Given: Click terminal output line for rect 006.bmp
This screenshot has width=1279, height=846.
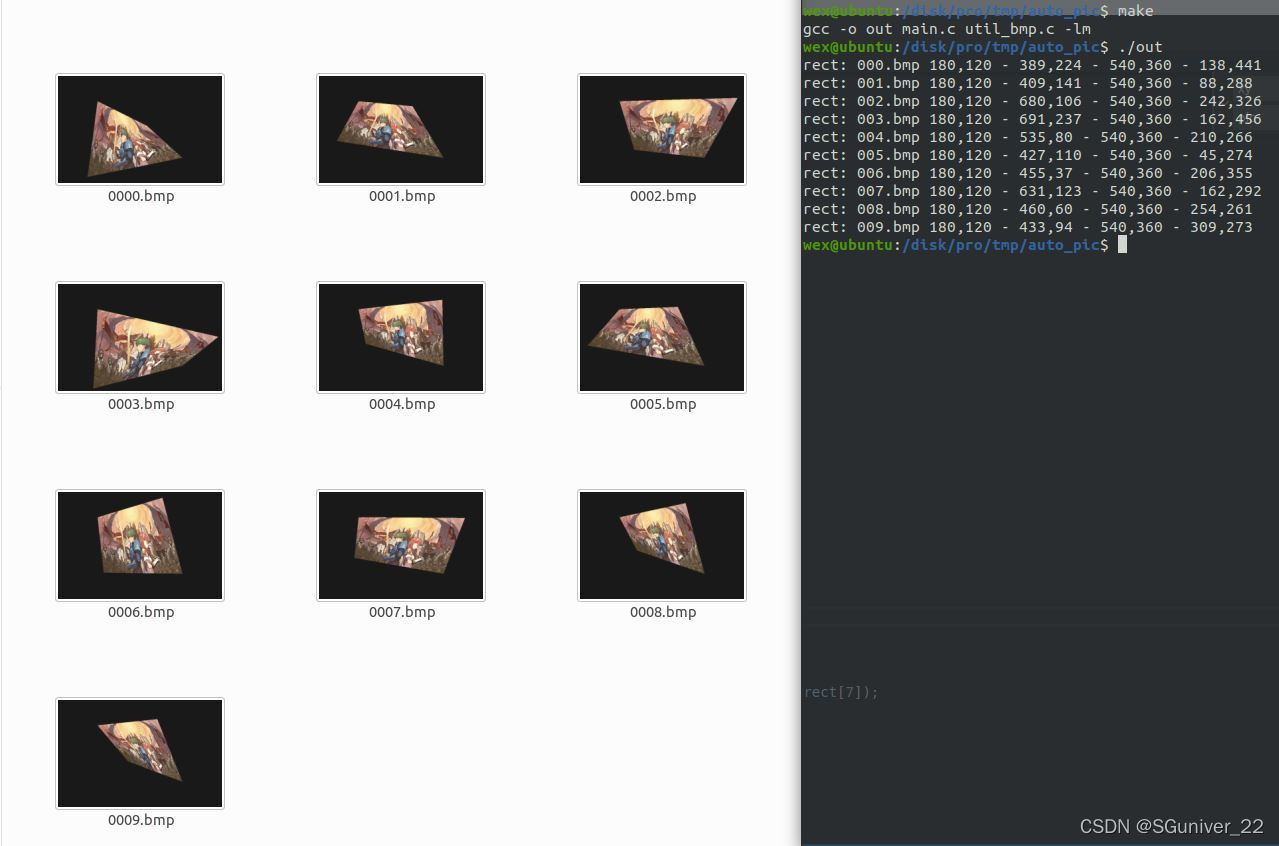Looking at the screenshot, I should (x=1028, y=173).
